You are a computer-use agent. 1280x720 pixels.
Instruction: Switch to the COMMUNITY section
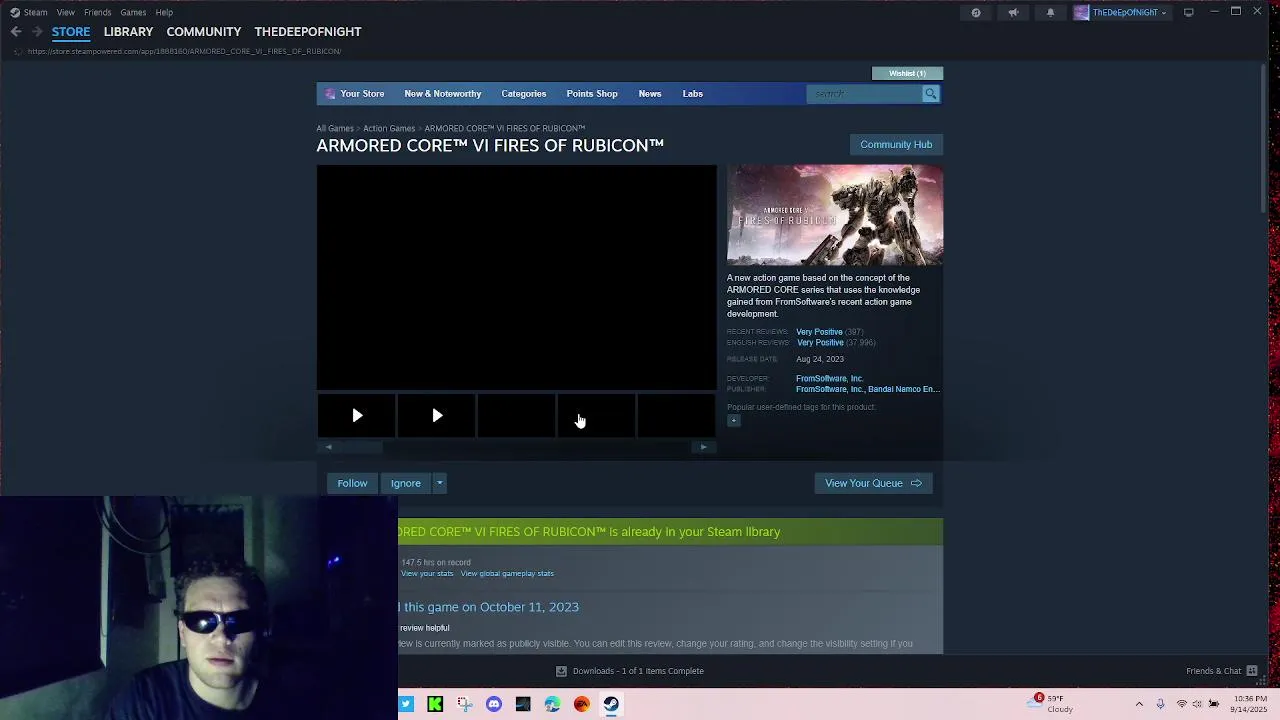pos(204,32)
